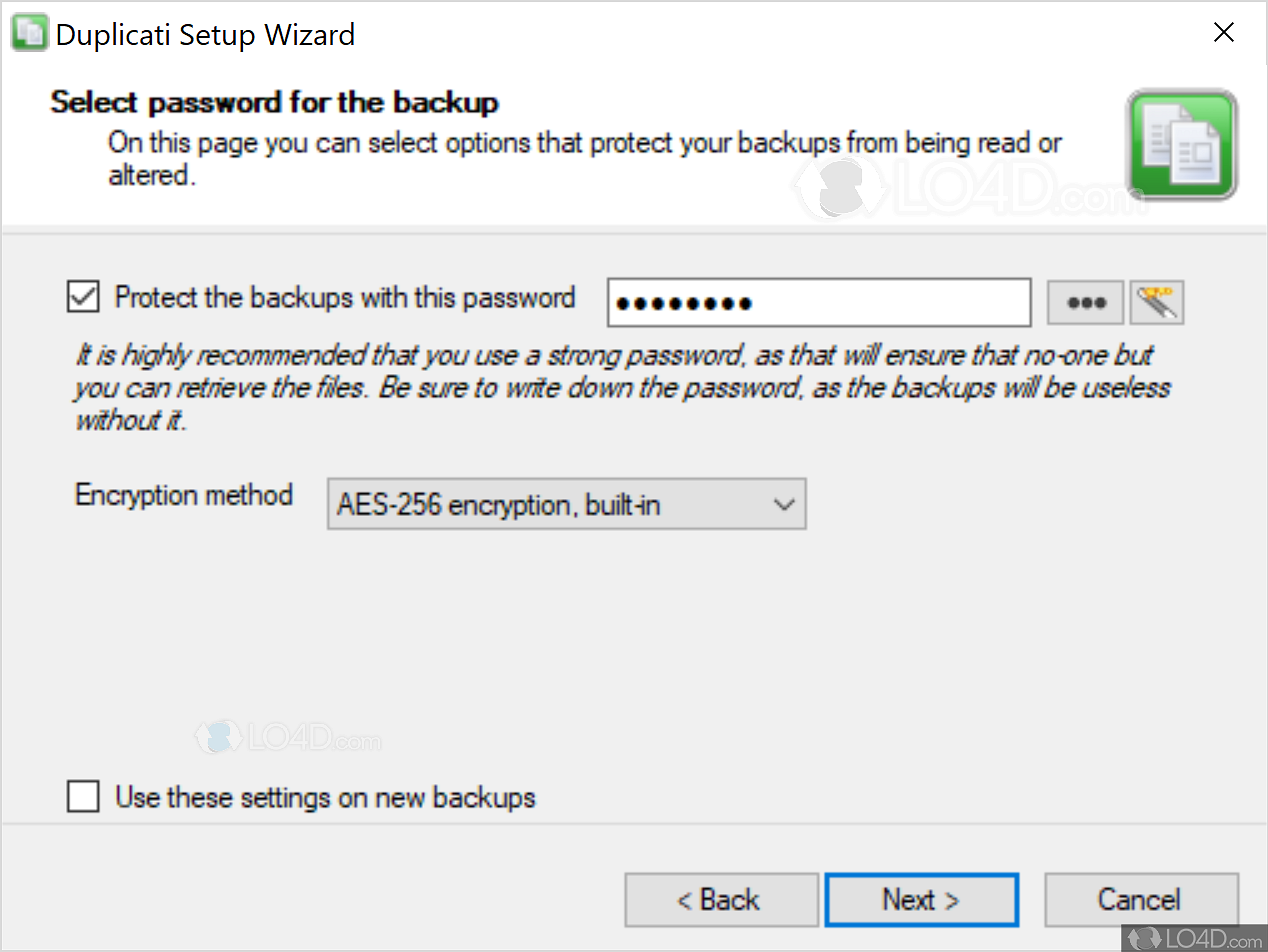Proceed by clicking the Next button

(x=921, y=900)
